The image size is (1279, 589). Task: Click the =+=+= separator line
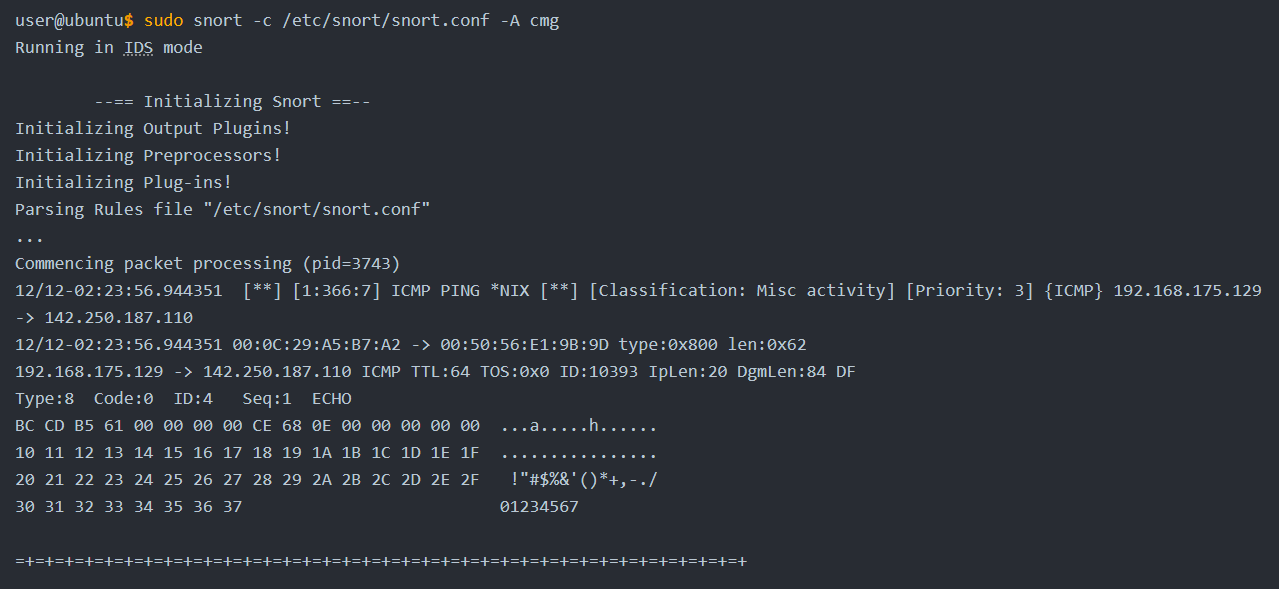coord(381,561)
